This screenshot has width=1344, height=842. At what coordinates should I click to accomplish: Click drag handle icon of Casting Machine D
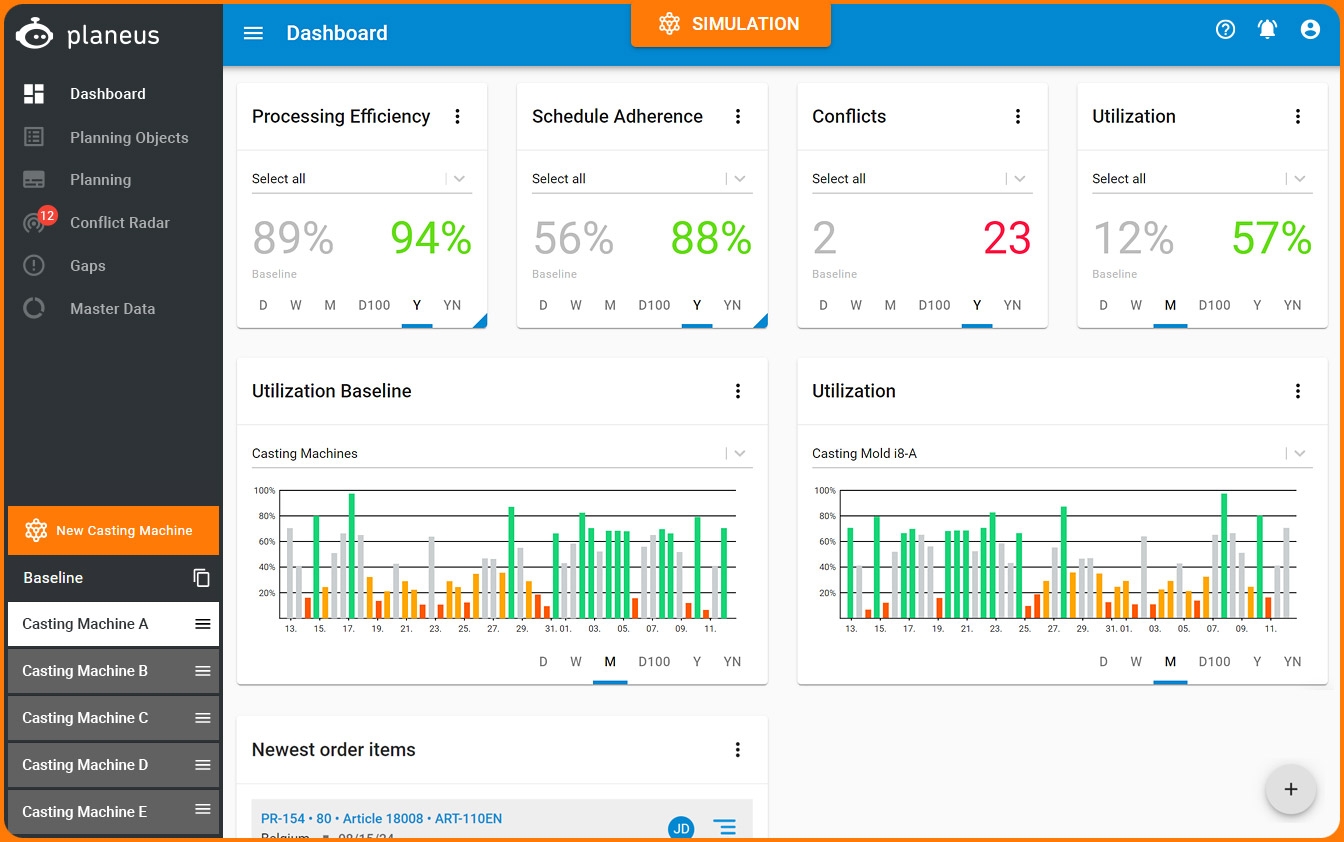203,765
